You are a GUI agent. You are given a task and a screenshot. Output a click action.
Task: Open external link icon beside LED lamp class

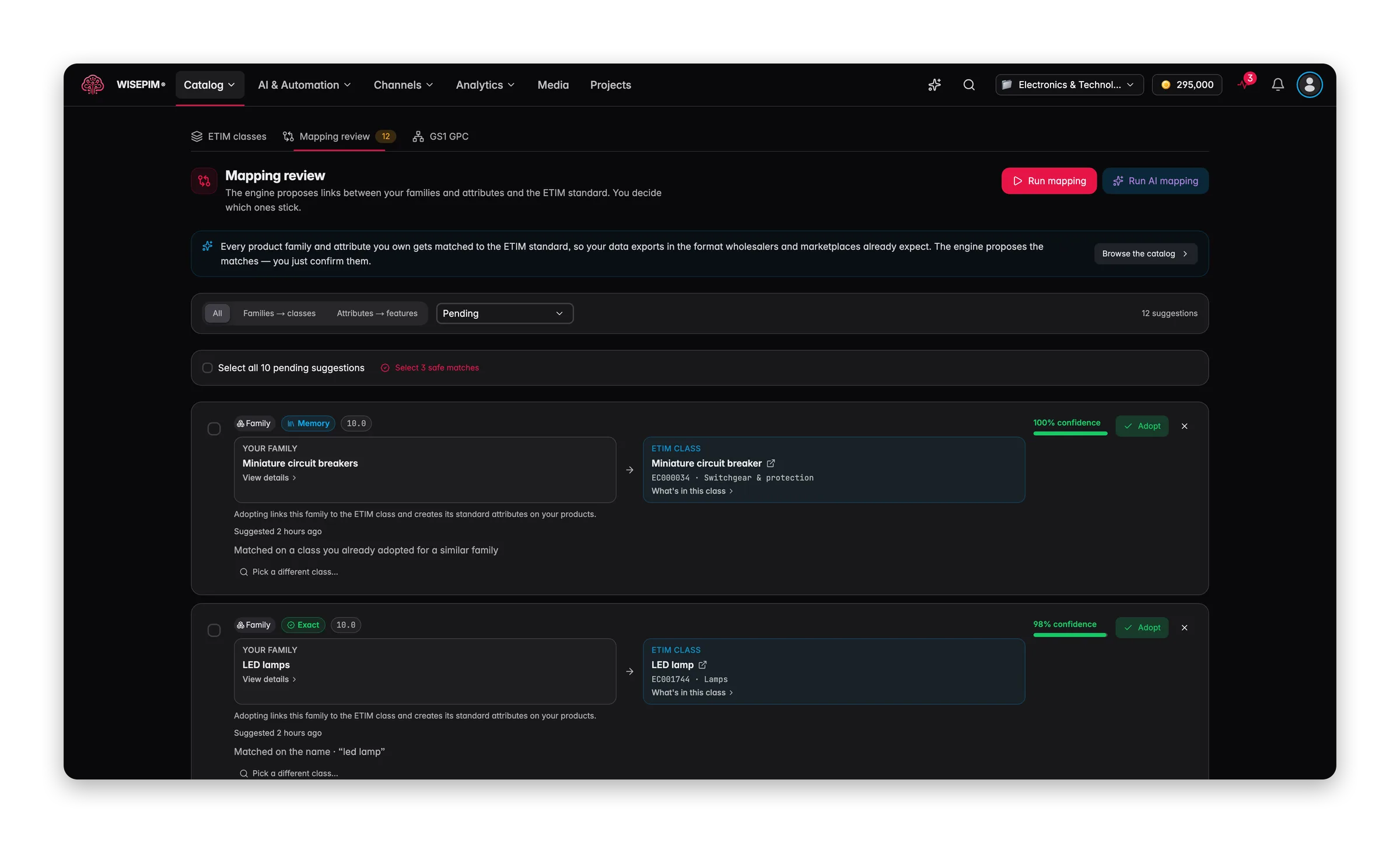702,665
